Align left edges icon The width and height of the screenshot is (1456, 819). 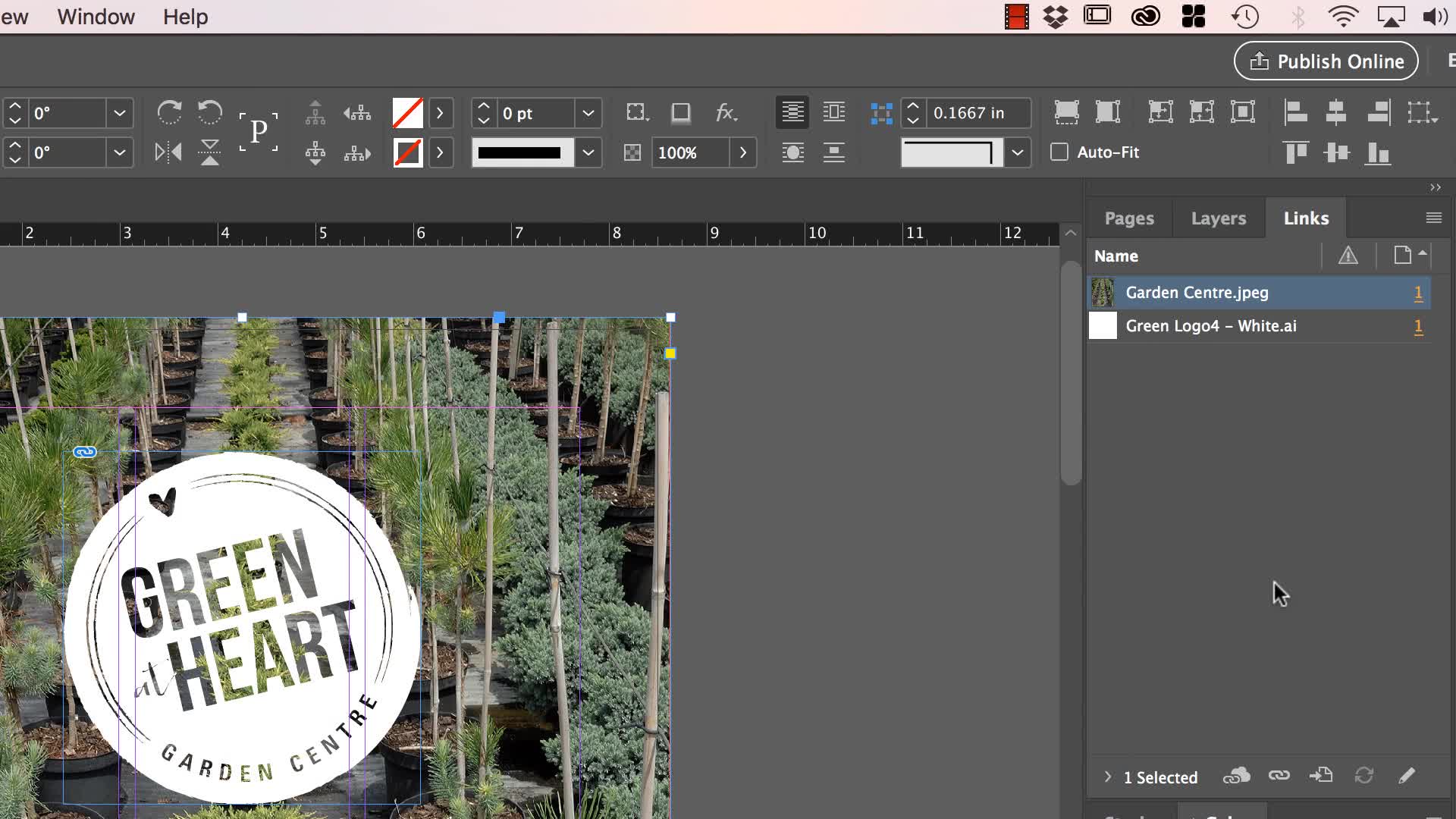tap(1295, 112)
